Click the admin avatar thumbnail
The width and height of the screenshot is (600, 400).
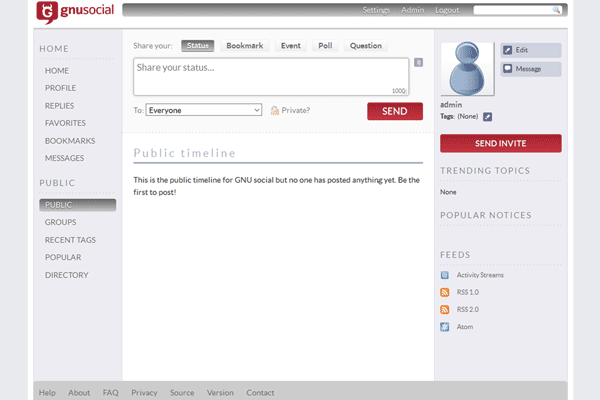pos(467,70)
